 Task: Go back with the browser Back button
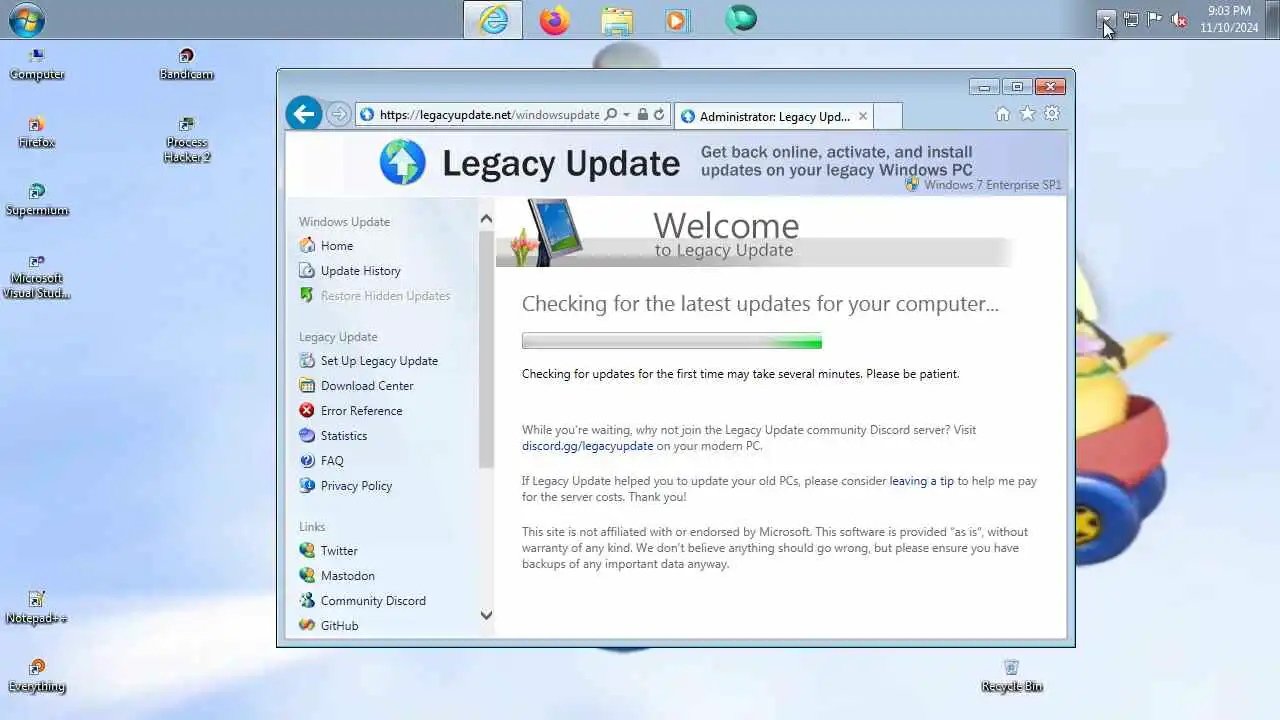[304, 113]
